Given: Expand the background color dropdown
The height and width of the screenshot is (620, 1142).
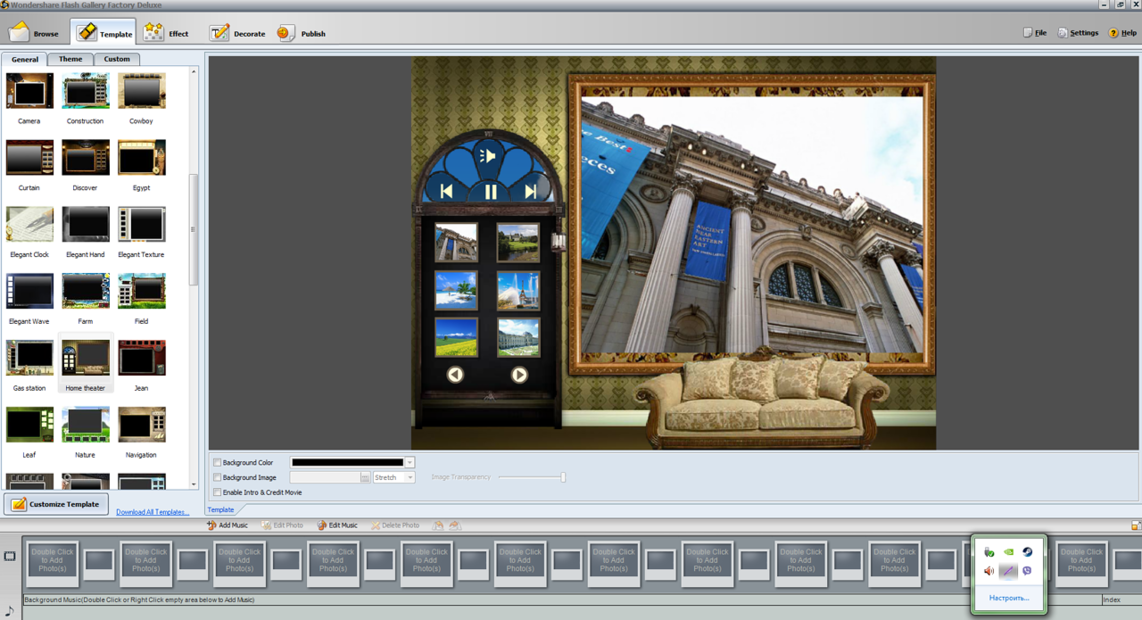Looking at the screenshot, I should click(409, 463).
